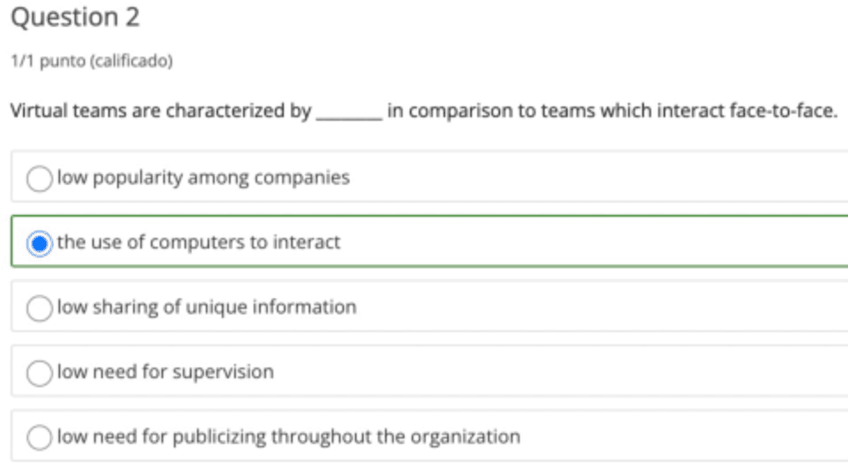Choose the "low sharing of unique information" radio
The width and height of the screenshot is (848, 467).
pyautogui.click(x=39, y=308)
